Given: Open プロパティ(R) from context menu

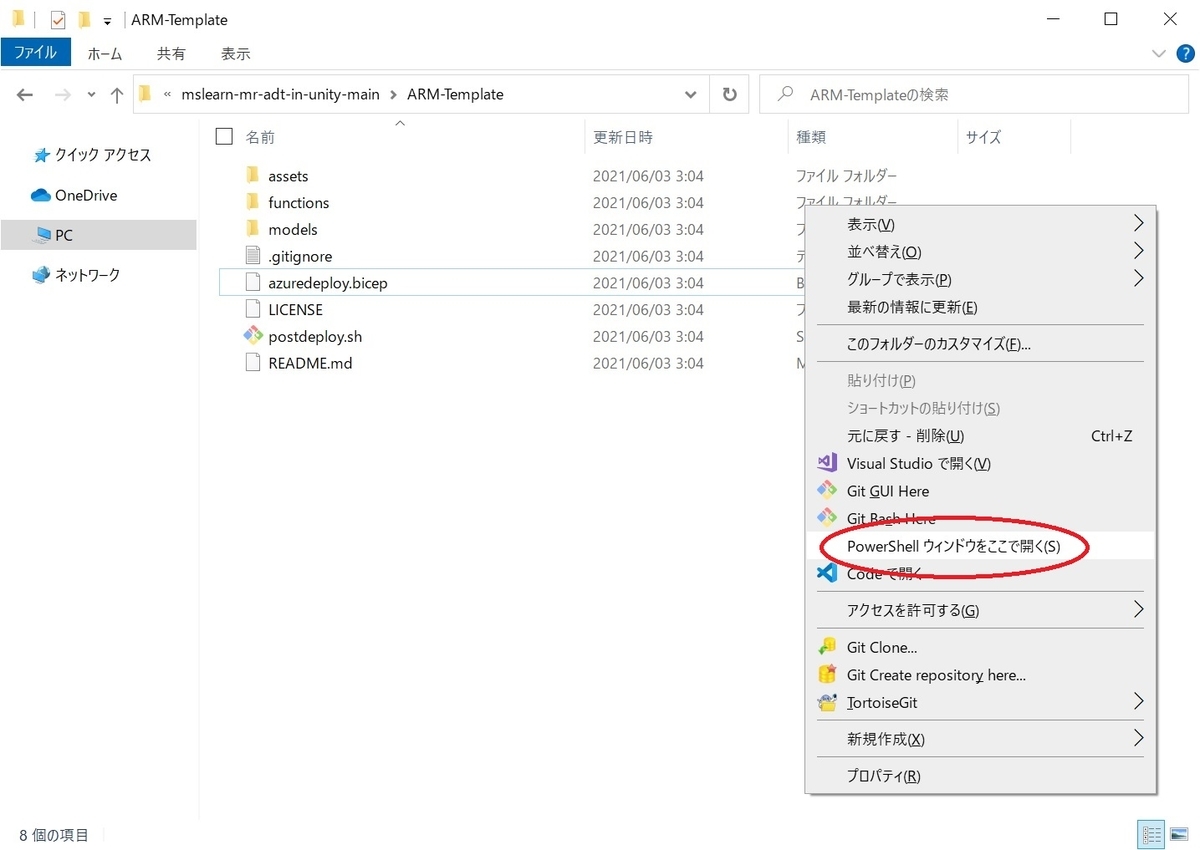Looking at the screenshot, I should click(980, 776).
